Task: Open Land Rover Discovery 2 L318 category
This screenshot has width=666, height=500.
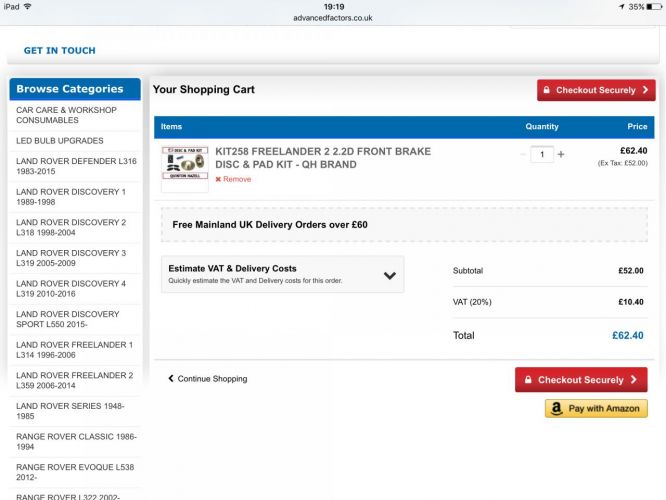Action: click(x=75, y=227)
